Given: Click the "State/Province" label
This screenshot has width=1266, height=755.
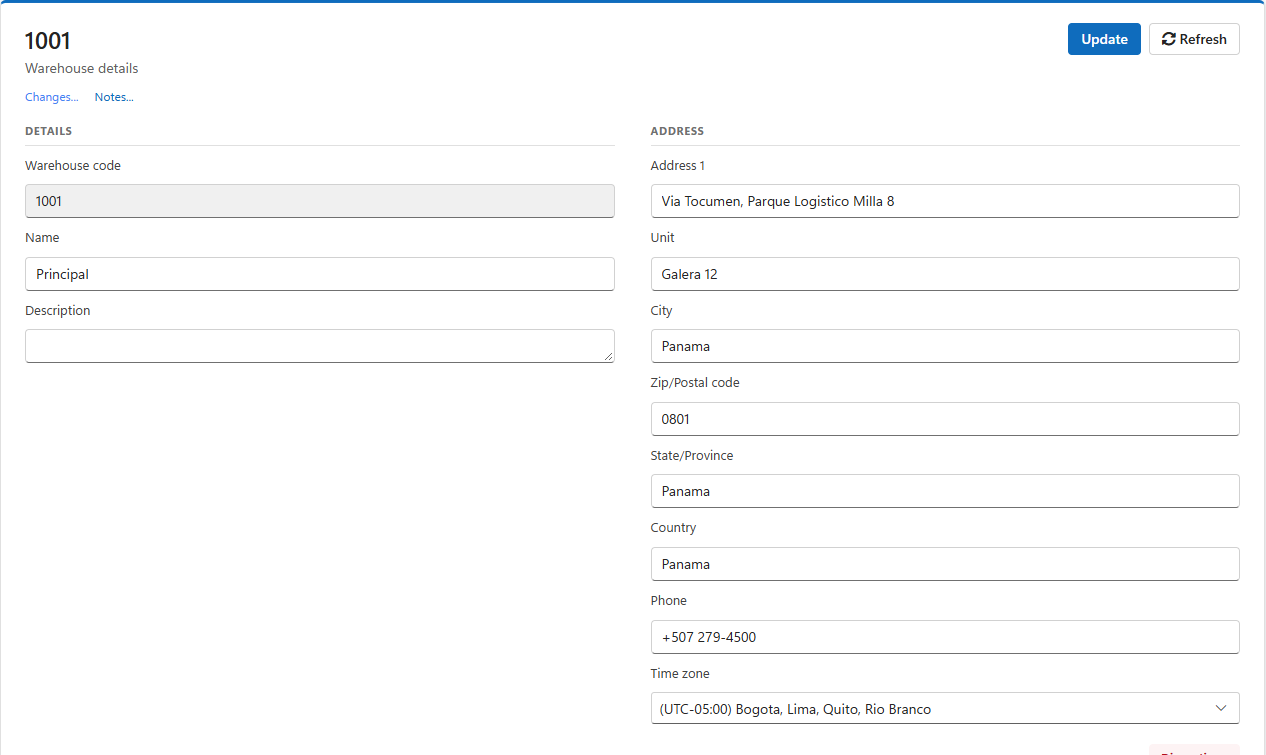Looking at the screenshot, I should point(692,456).
